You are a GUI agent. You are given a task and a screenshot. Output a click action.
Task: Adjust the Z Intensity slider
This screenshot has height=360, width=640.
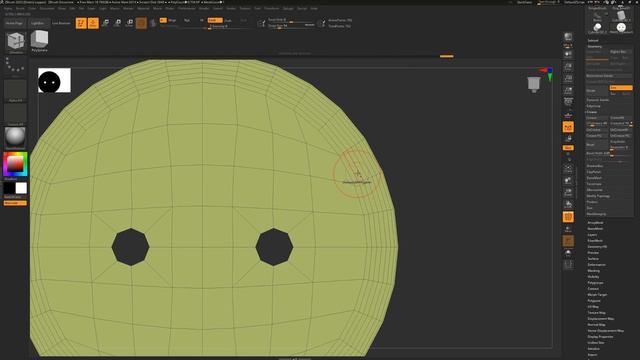coord(228,27)
